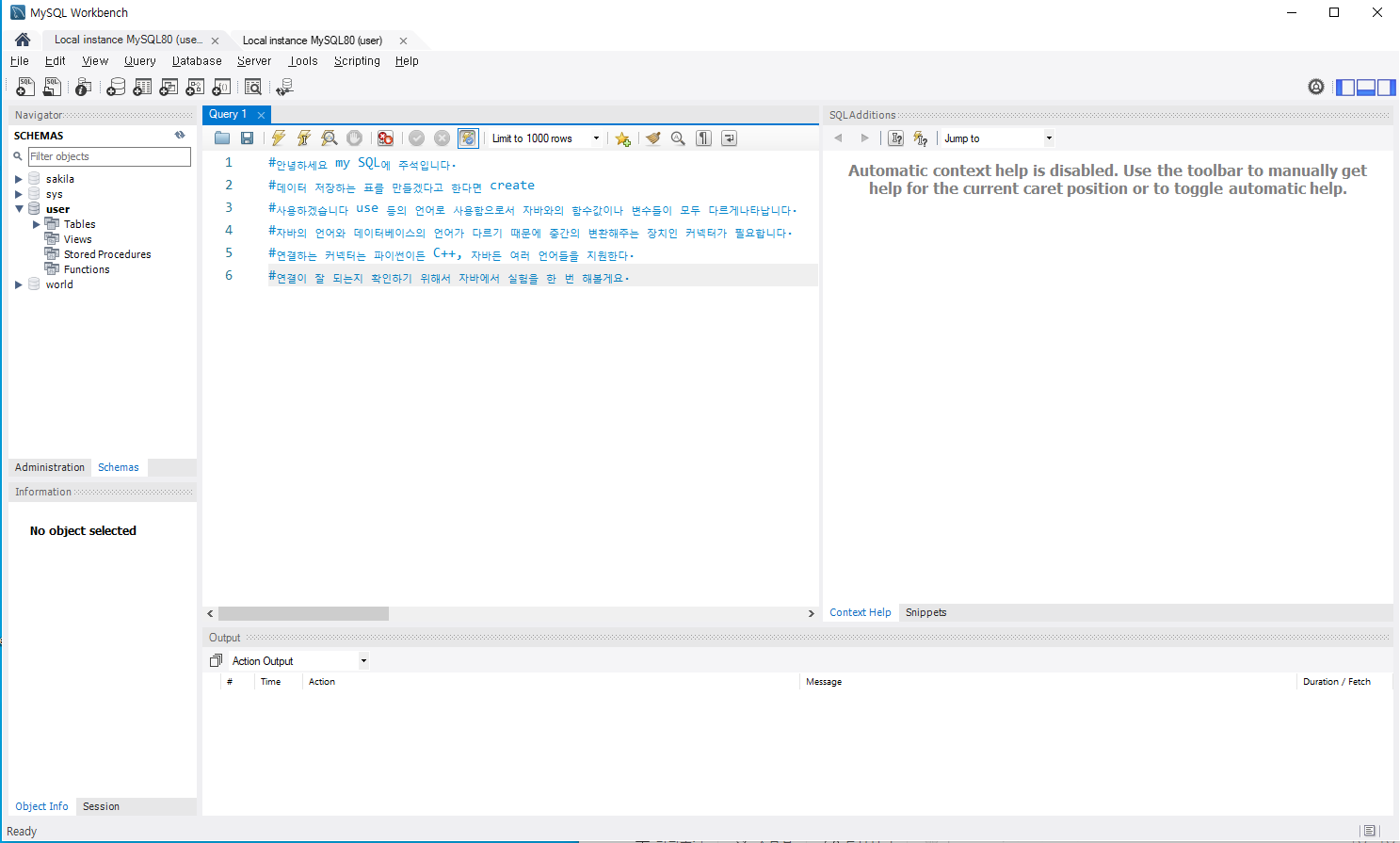
Task: Create a new schema in the connected server
Action: coord(116,87)
